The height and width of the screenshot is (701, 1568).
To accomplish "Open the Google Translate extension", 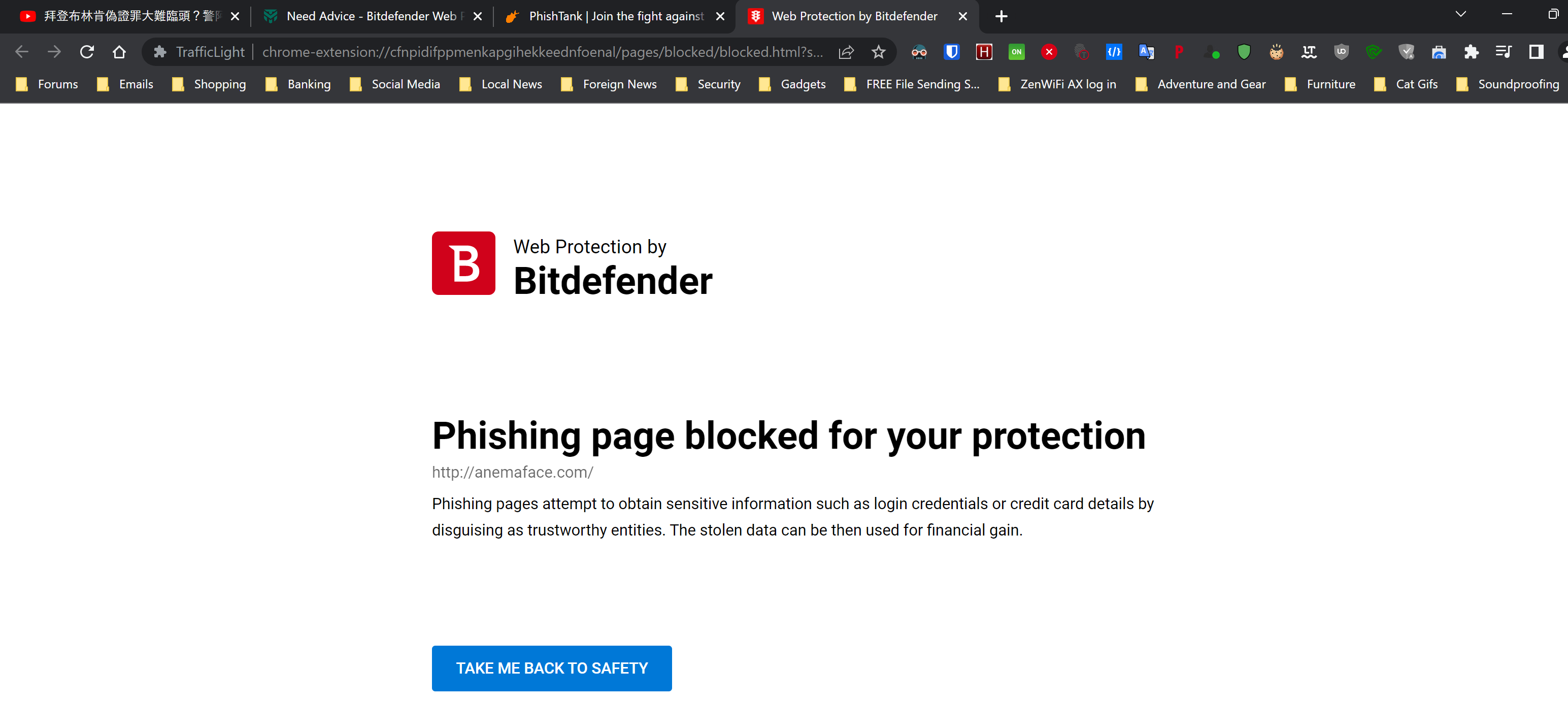I will (1146, 52).
